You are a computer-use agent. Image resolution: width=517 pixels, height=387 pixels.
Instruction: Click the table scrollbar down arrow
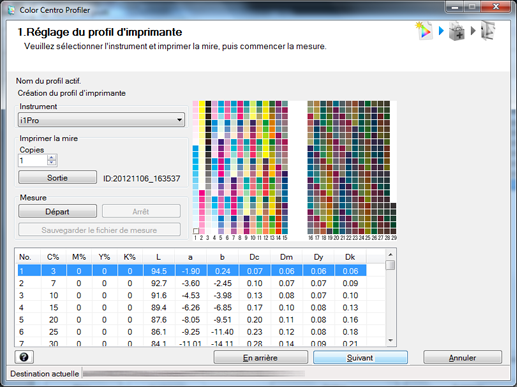point(390,340)
